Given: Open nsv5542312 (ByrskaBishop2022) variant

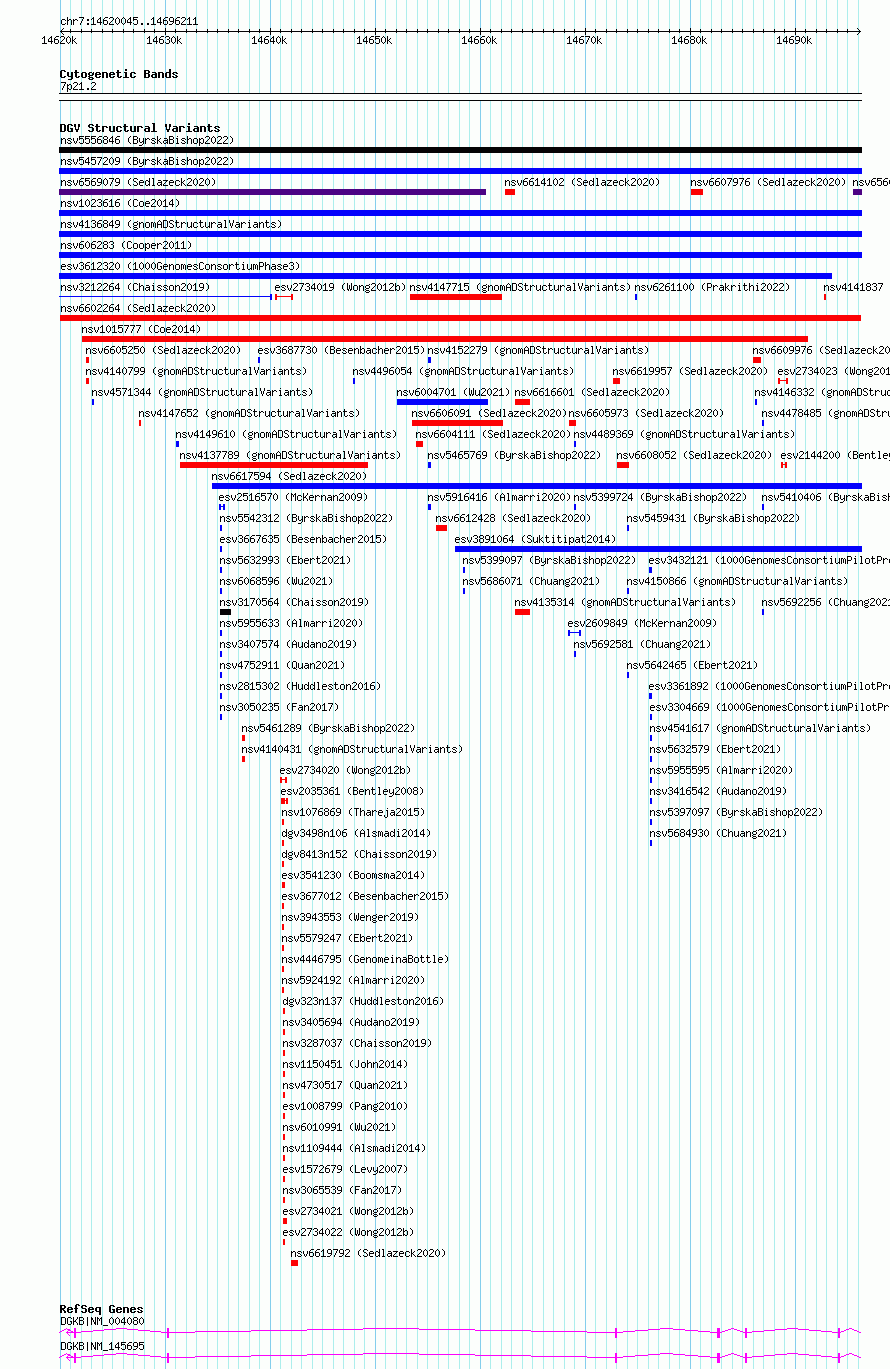Looking at the screenshot, I should (306, 518).
